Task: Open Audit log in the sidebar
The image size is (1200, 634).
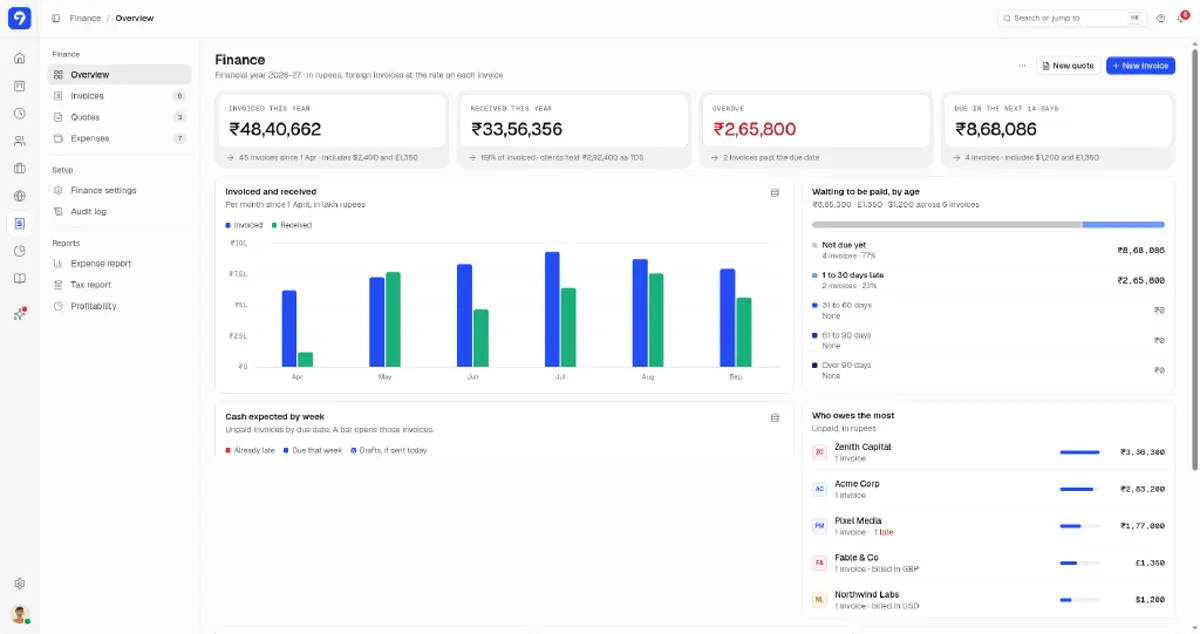Action: tap(119, 211)
